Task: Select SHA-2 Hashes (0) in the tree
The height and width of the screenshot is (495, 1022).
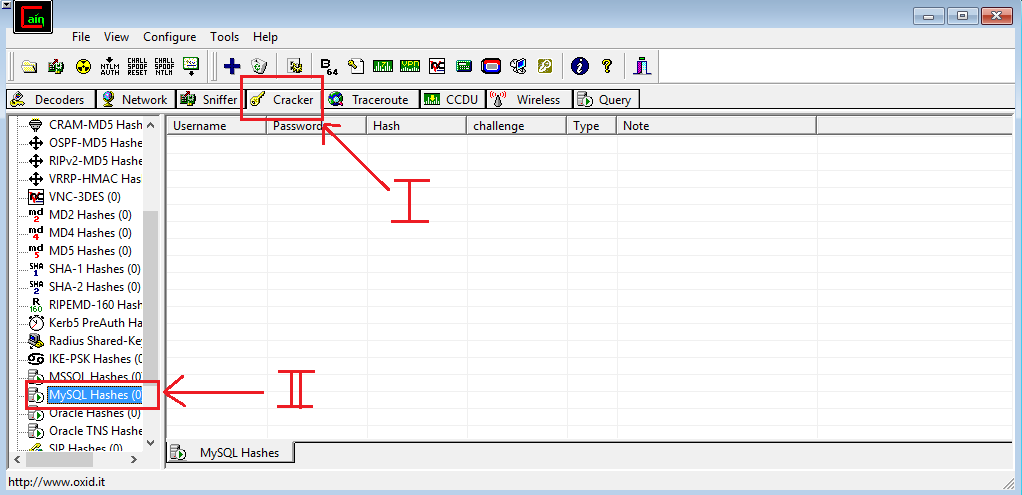Action: 95,287
